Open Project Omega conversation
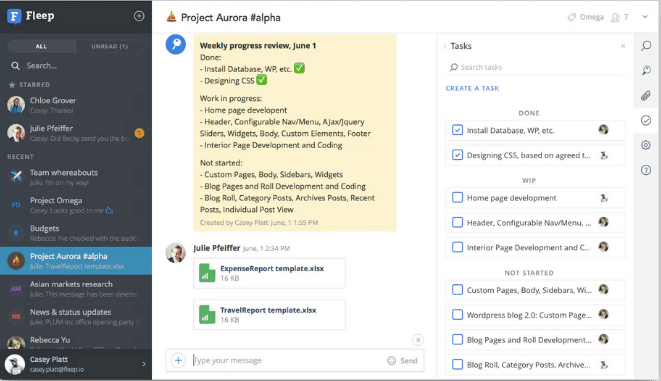 (76, 205)
